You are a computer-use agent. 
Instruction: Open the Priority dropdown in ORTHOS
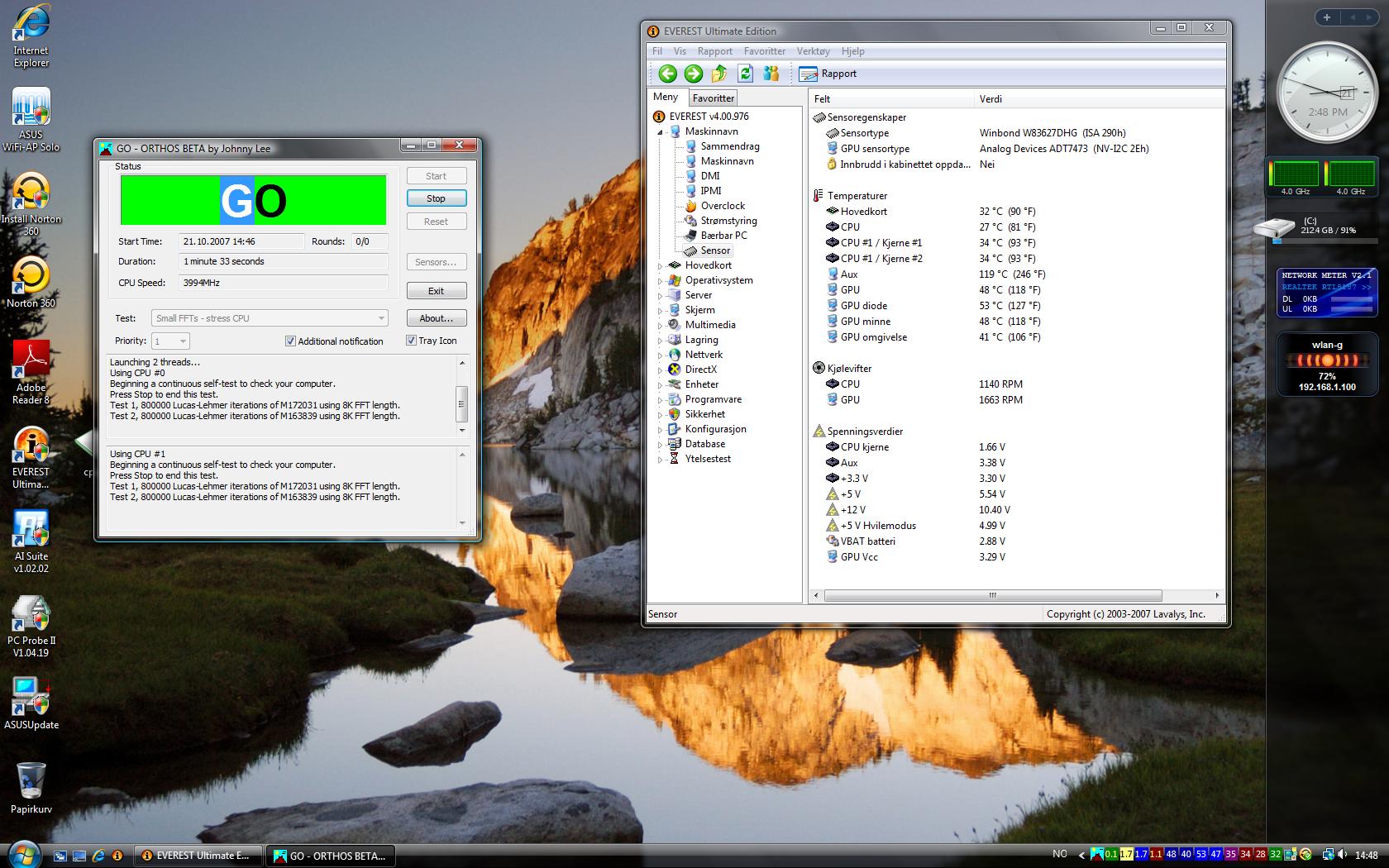tap(171, 341)
